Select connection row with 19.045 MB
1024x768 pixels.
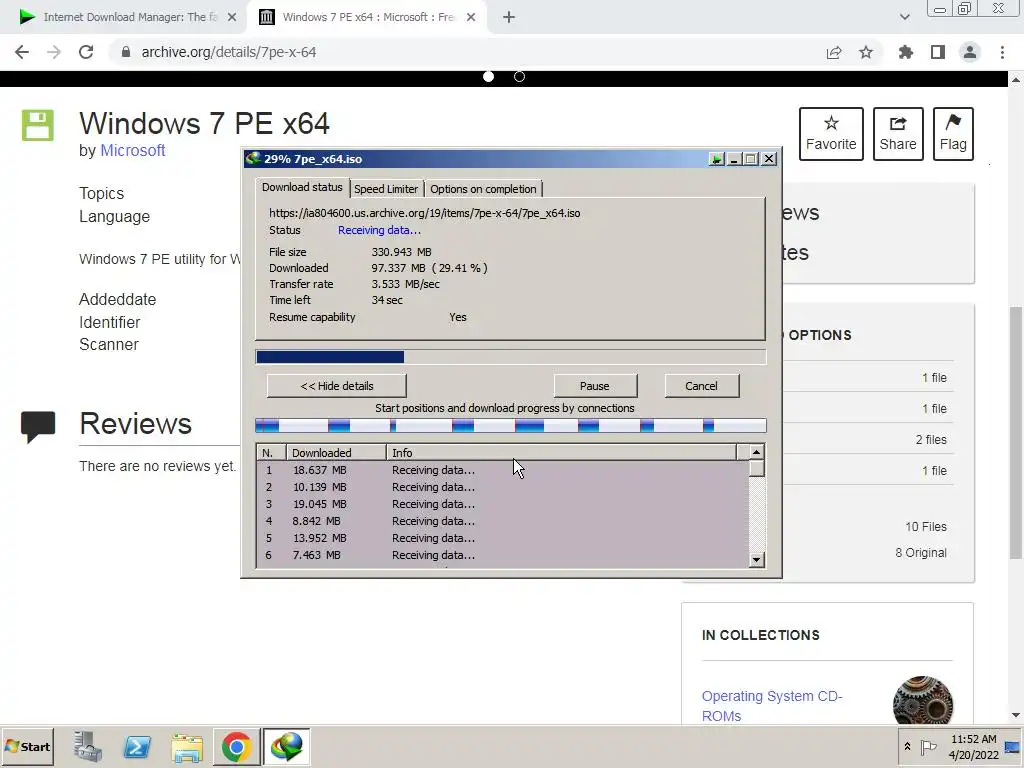503,504
